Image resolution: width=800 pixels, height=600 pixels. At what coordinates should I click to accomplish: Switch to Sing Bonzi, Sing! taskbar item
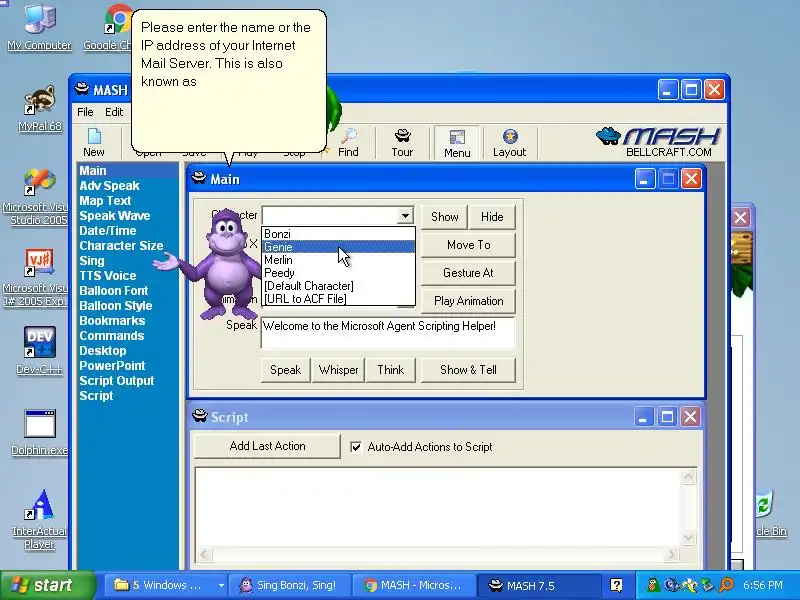click(x=290, y=585)
